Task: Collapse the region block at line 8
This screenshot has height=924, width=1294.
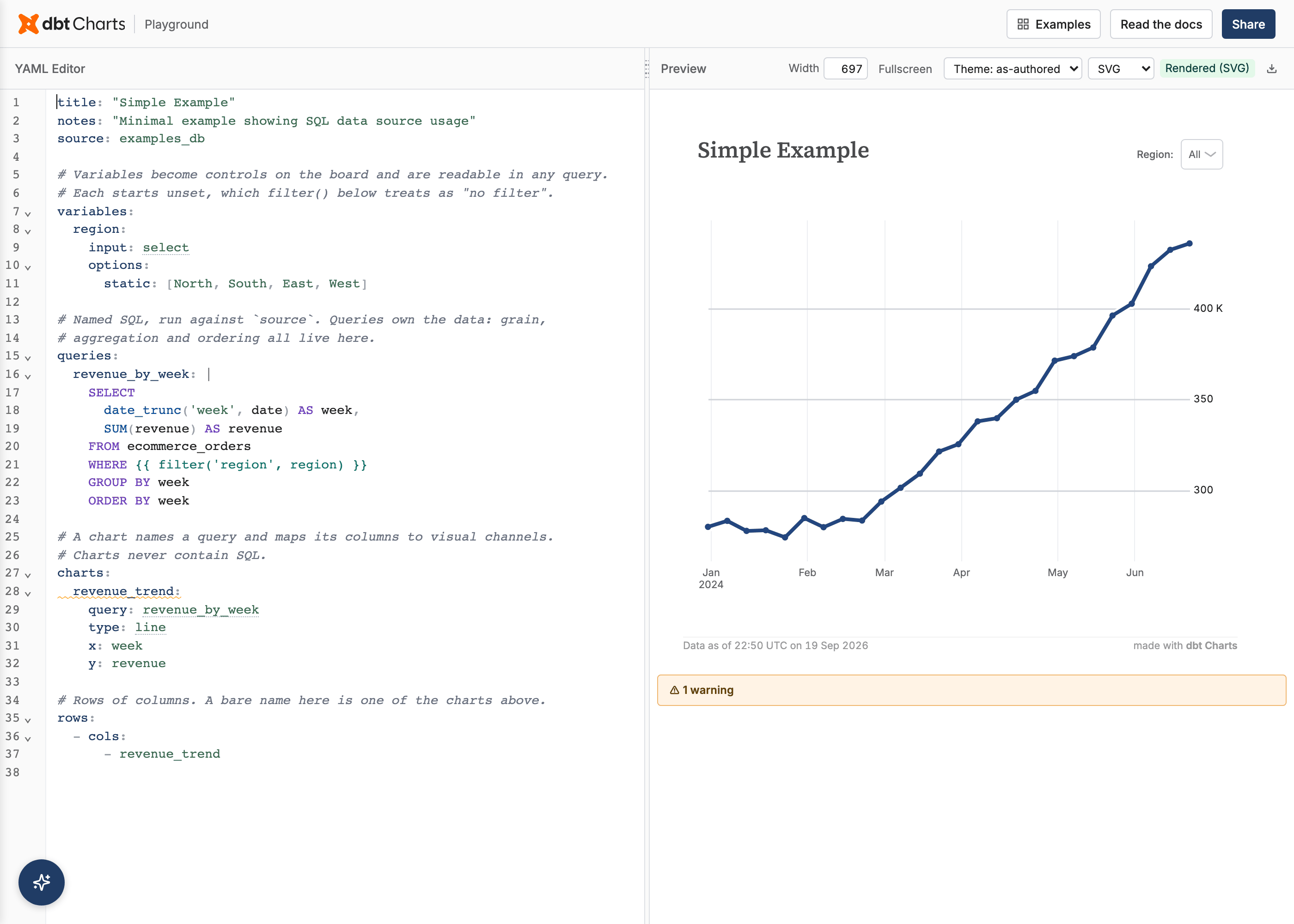Action: [x=27, y=231]
